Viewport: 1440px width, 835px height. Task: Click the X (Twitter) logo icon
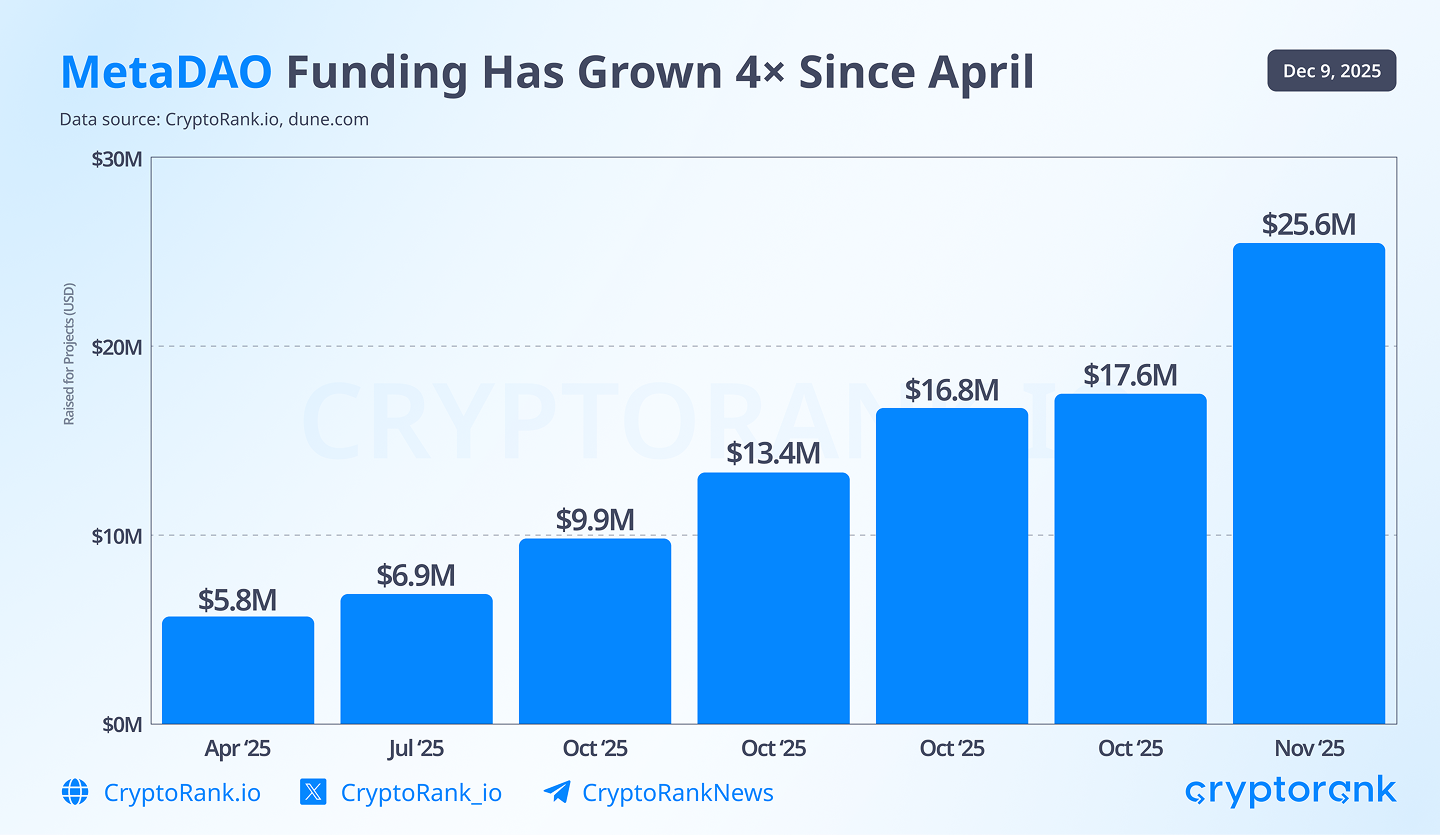[313, 793]
